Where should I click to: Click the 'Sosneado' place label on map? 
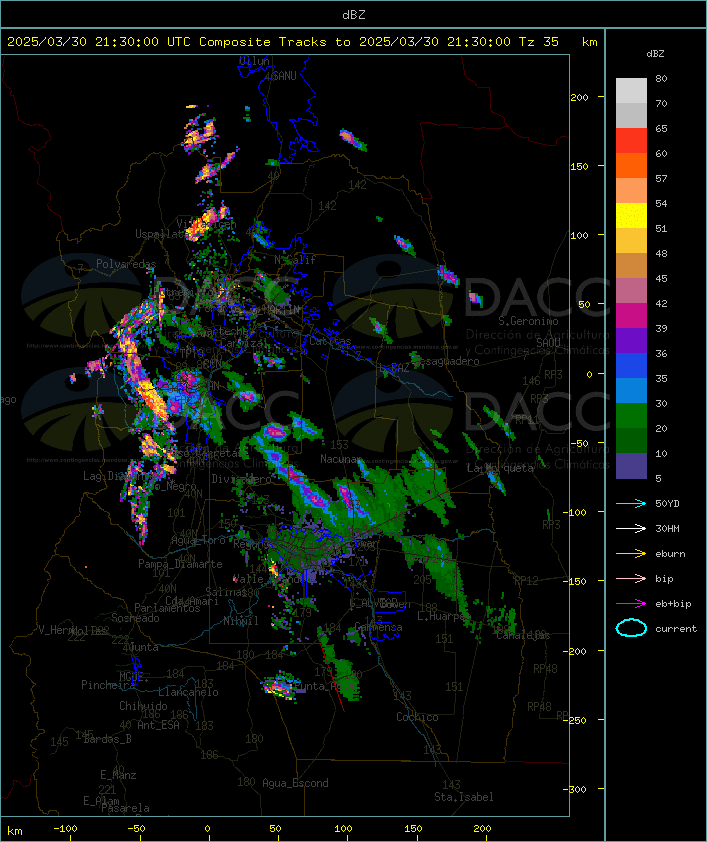(135, 618)
